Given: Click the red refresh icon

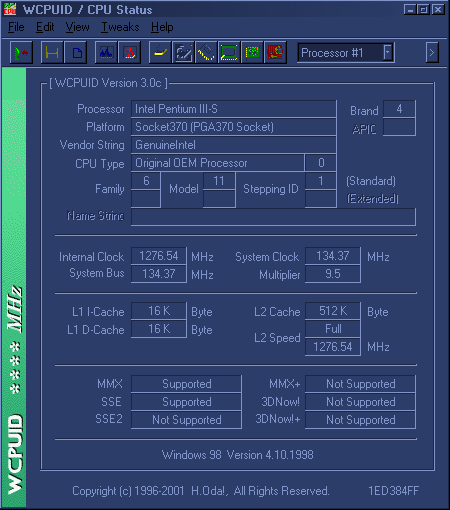Looking at the screenshot, I should pos(129,52).
